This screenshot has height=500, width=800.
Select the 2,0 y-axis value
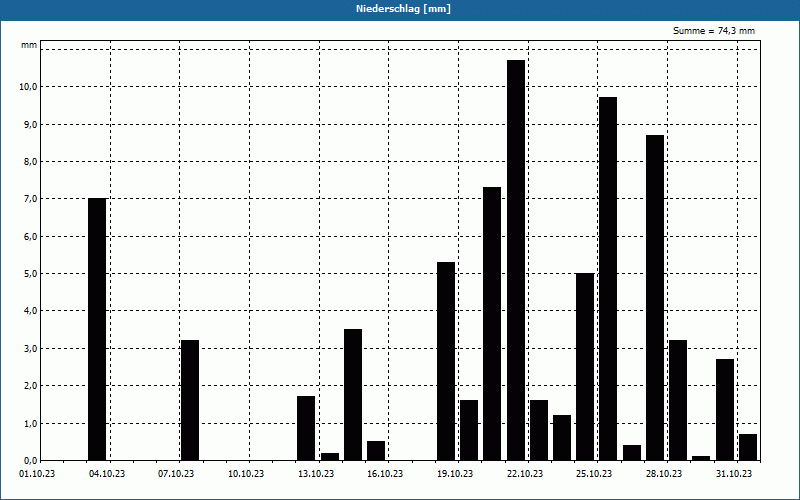coord(31,386)
